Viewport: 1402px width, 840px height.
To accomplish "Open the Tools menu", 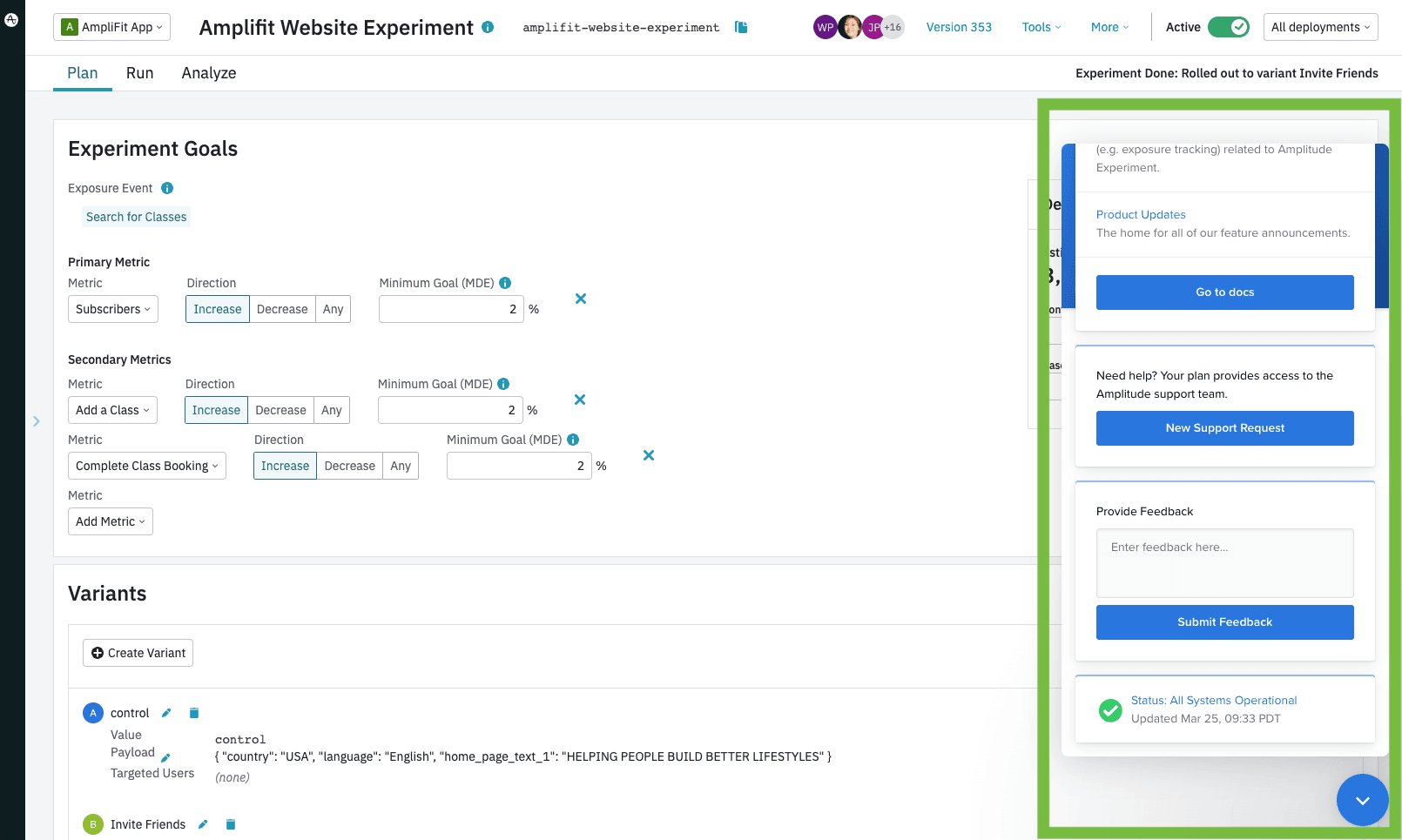I will 1041,27.
